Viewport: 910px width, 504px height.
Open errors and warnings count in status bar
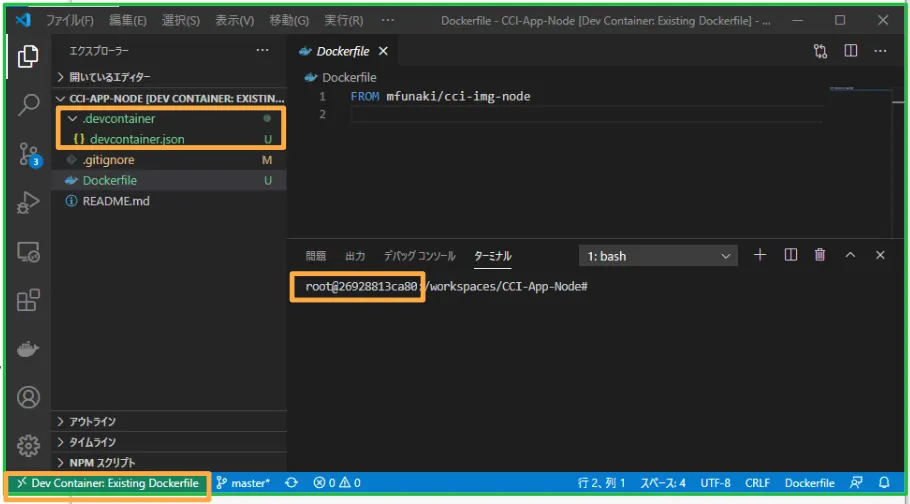[x=337, y=483]
